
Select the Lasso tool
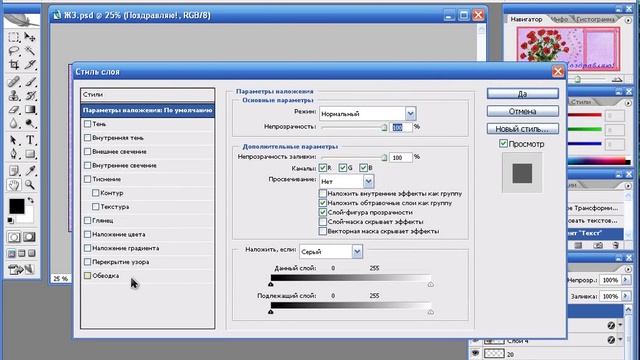[x=14, y=51]
